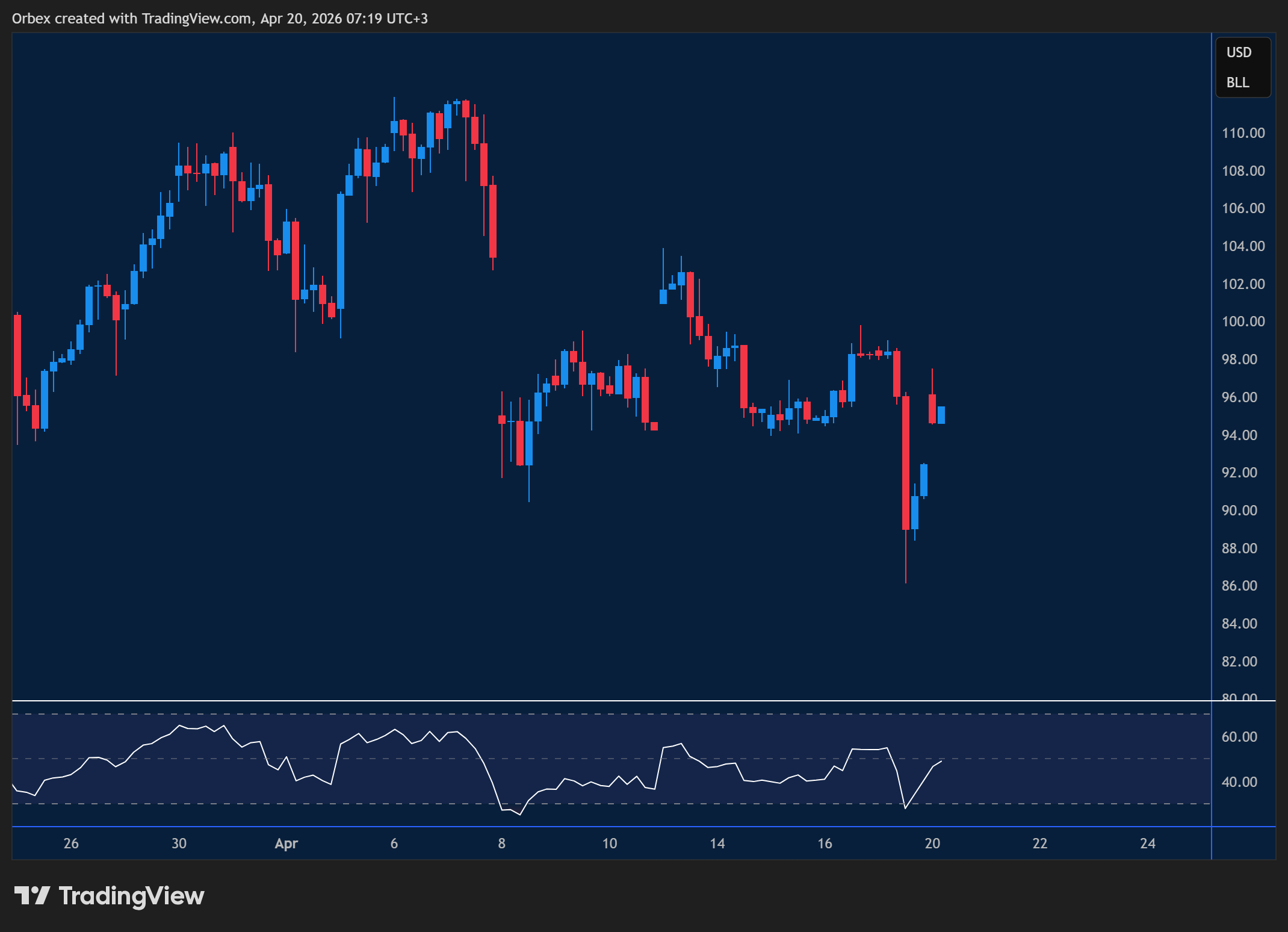Click the TradingView wordmark next to the logo
Image resolution: width=1288 pixels, height=932 pixels.
(130, 896)
